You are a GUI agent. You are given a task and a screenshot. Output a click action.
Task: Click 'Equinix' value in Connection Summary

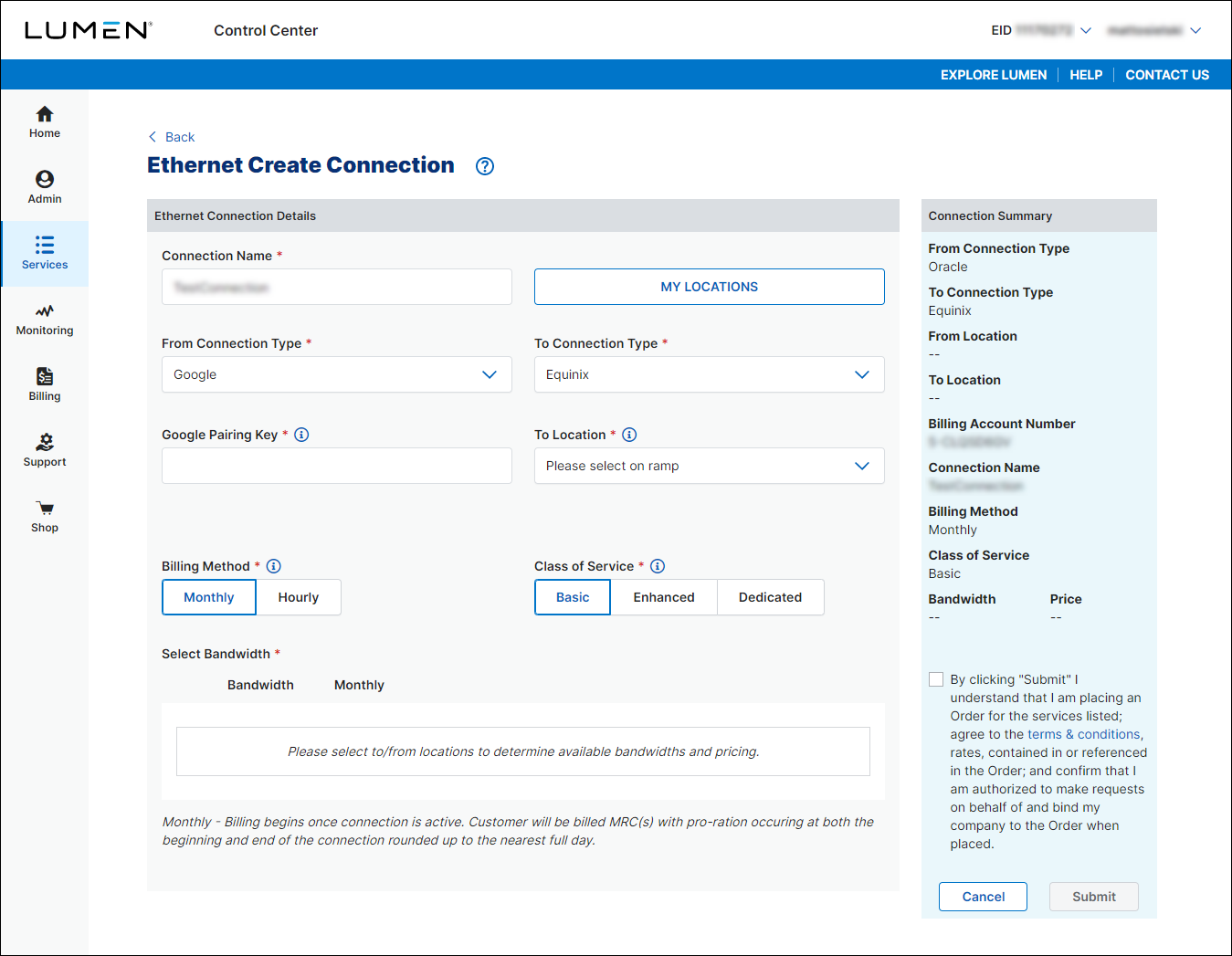tap(950, 310)
